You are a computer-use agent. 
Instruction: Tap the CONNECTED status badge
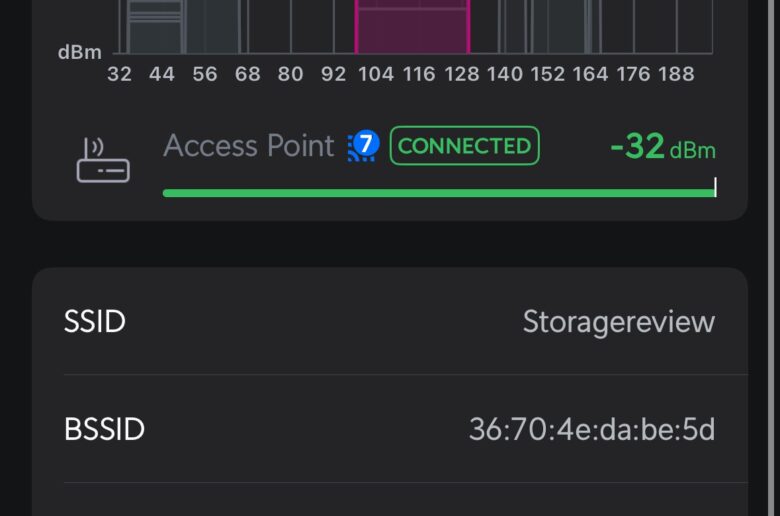(x=465, y=146)
